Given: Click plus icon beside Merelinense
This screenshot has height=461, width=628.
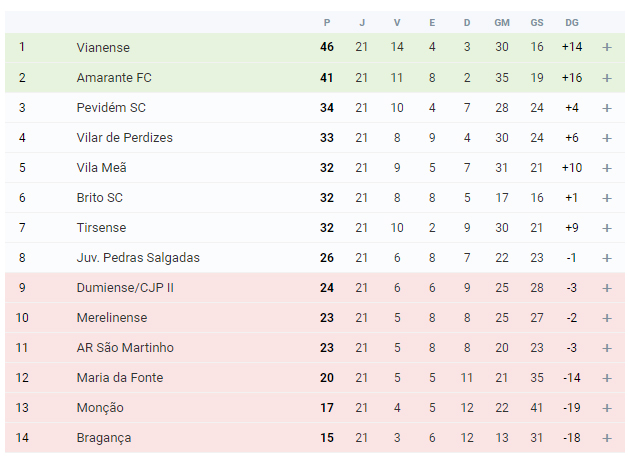Looking at the screenshot, I should click(x=607, y=318).
